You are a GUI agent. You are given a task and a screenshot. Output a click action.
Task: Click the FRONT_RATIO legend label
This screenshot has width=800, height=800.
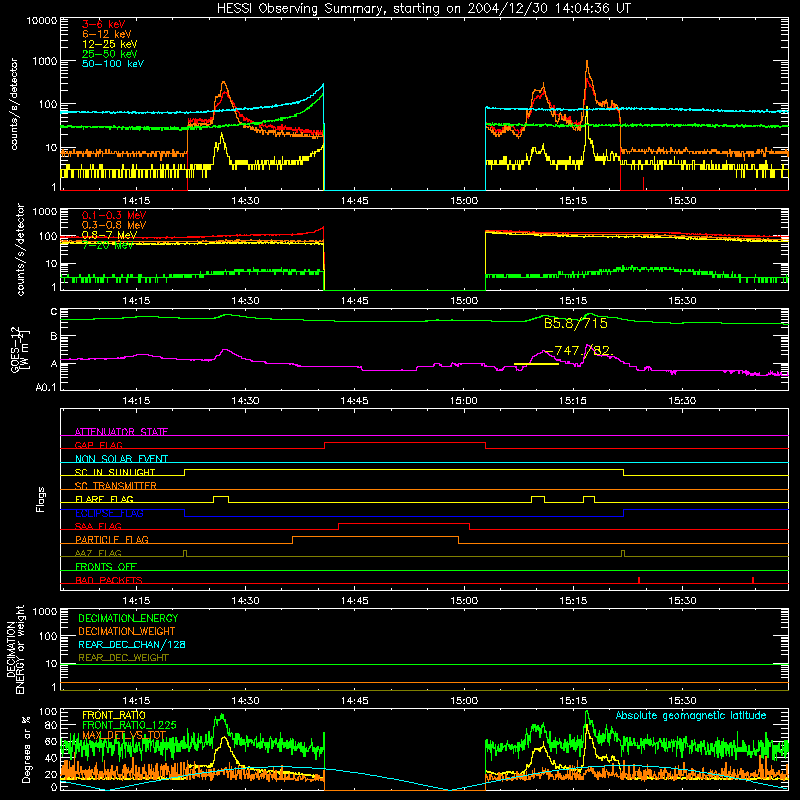(114, 715)
